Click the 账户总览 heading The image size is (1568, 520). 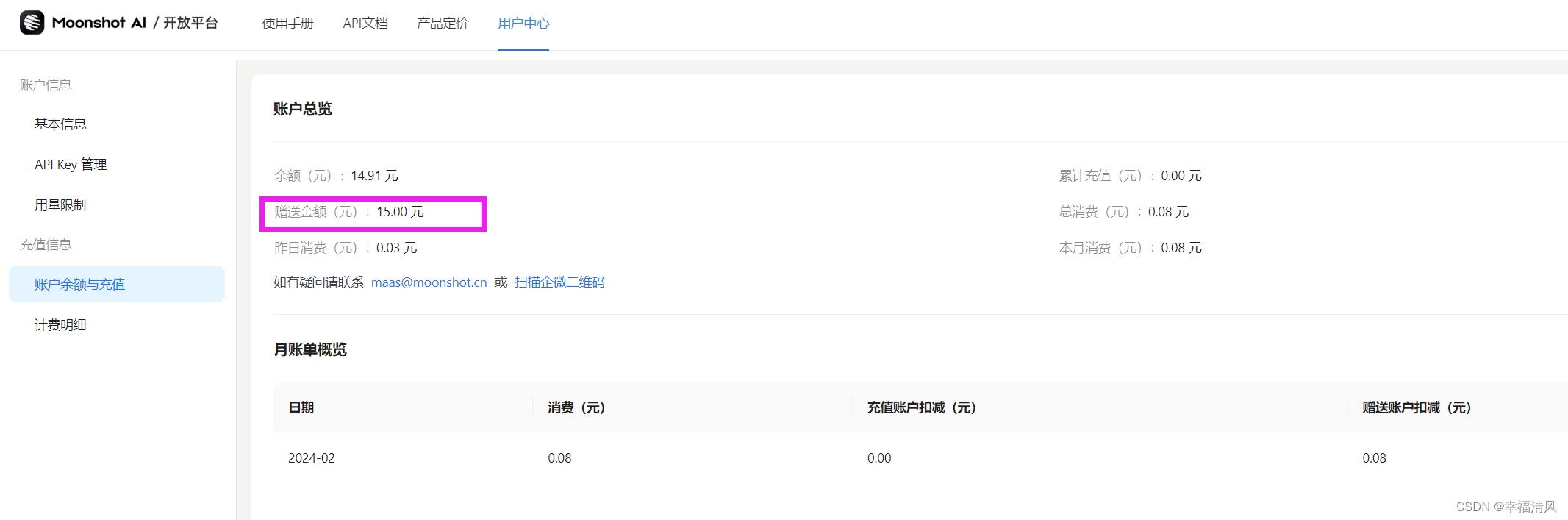[x=303, y=109]
